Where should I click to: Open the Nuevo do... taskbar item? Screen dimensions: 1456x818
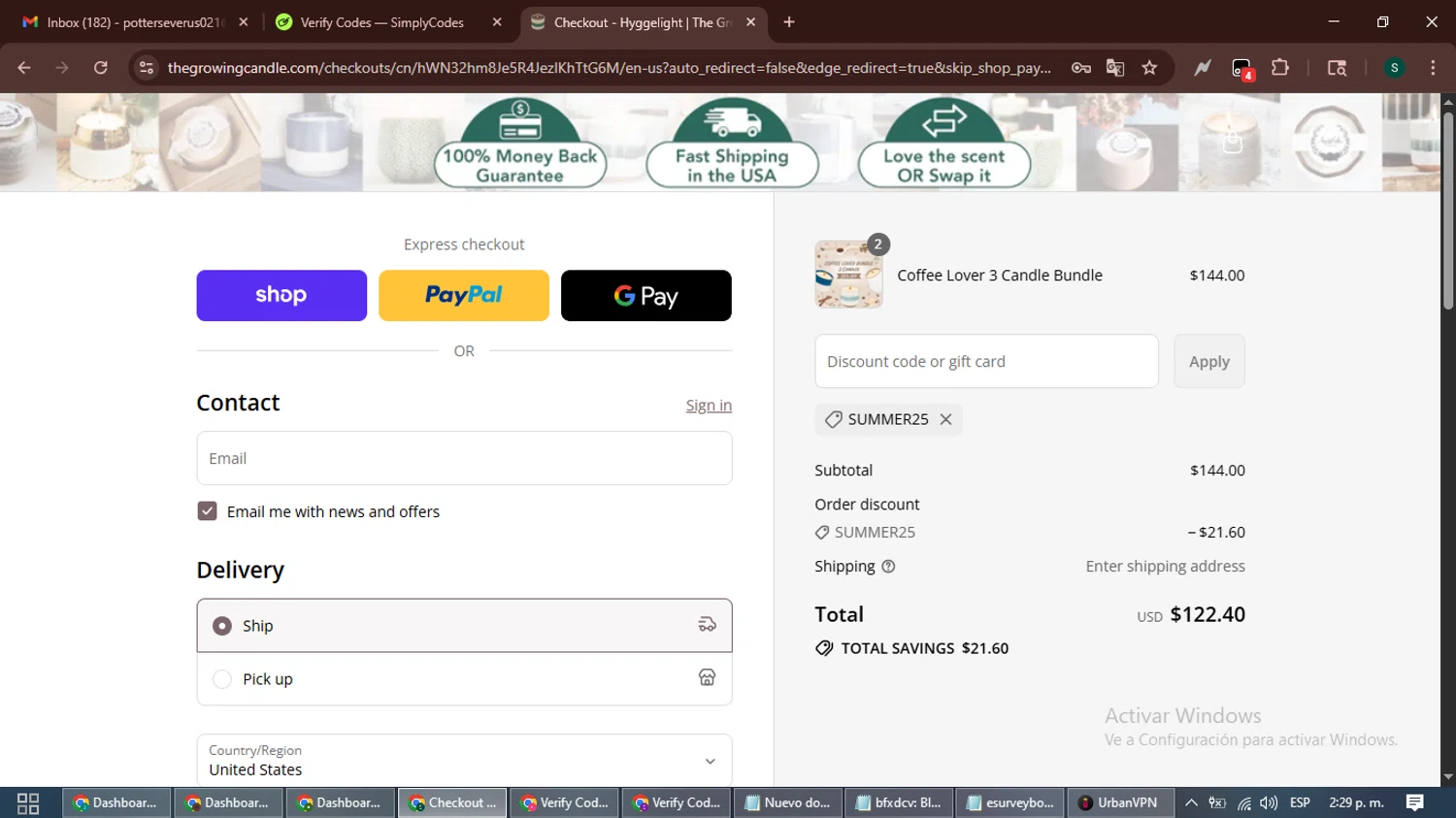(x=786, y=803)
